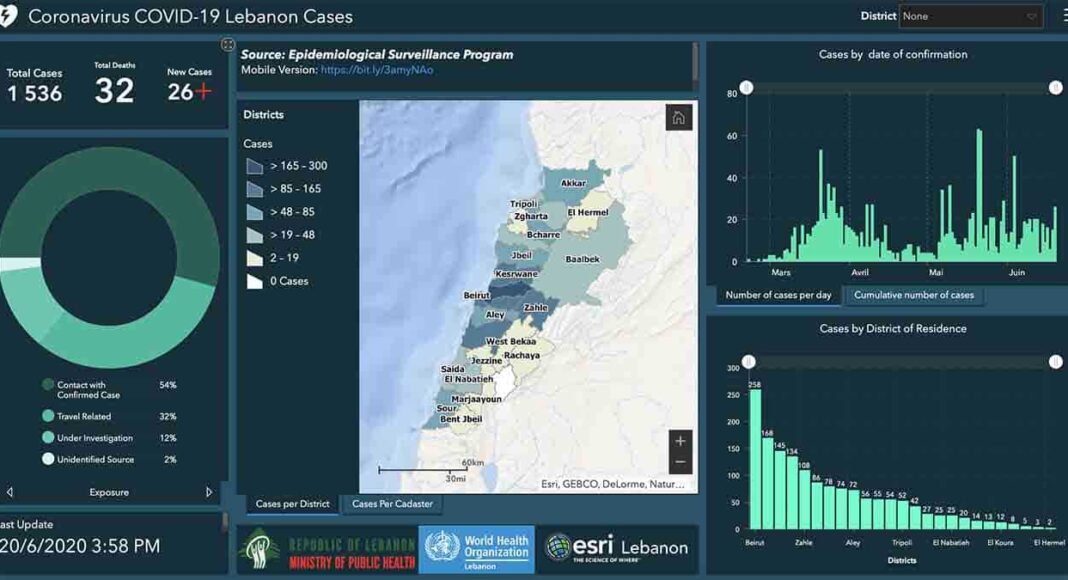Click the expand icon above the source panel
Image resolution: width=1068 pixels, height=580 pixels.
(228, 45)
